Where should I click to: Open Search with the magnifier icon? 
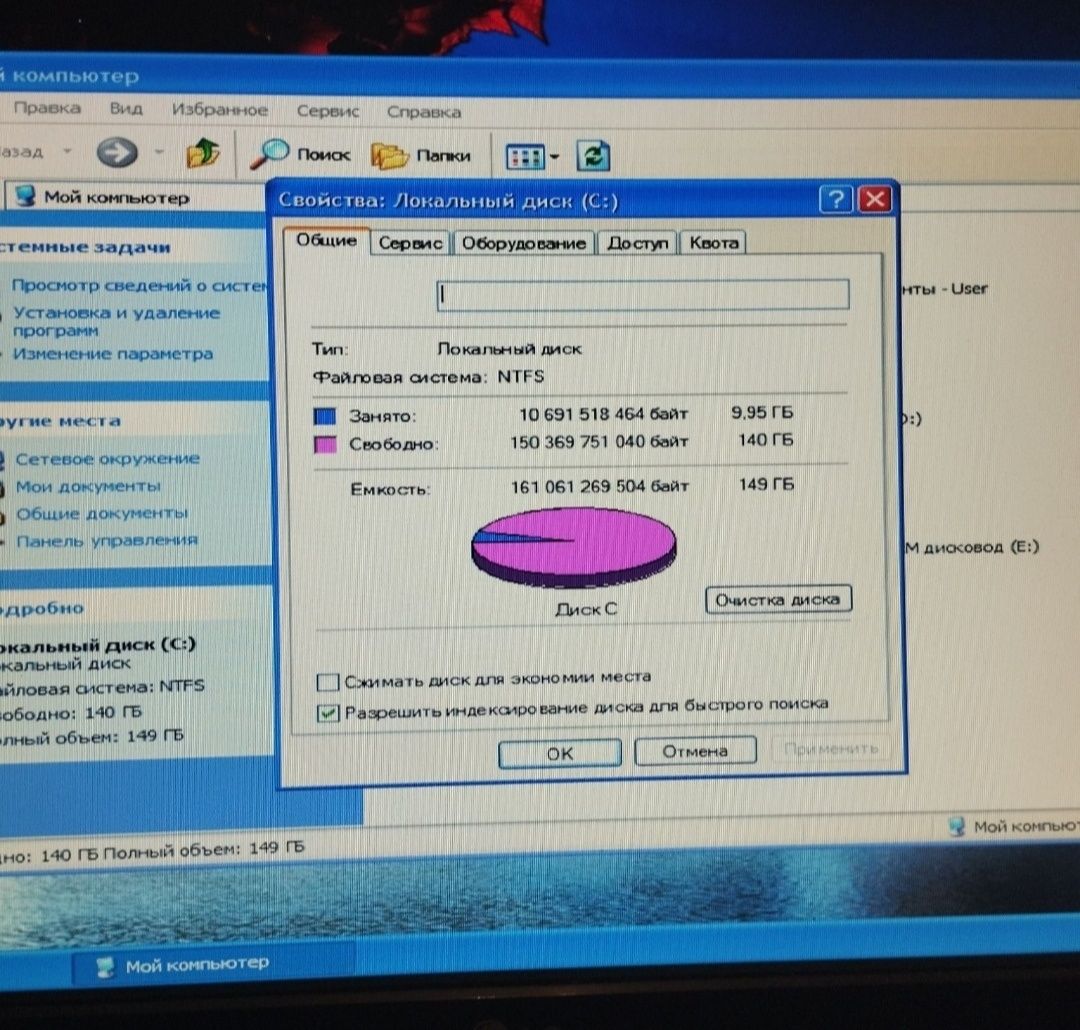(269, 154)
